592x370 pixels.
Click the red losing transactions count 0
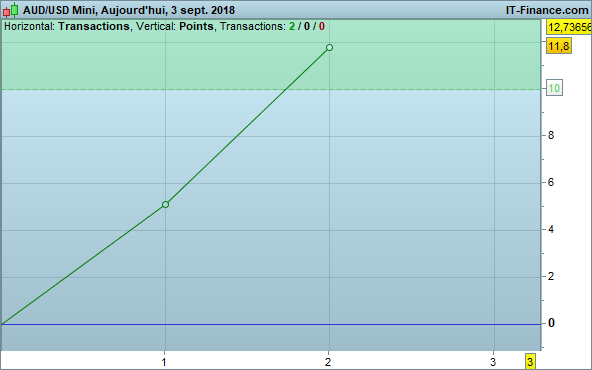coord(322,26)
